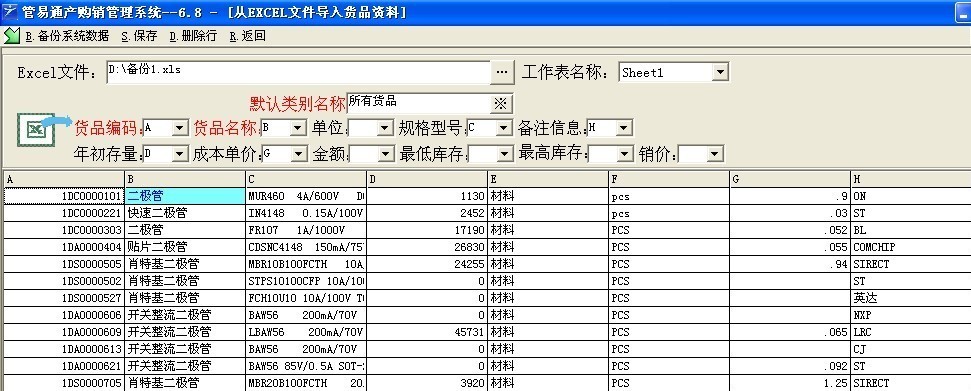Click the 英达 remark cell

coord(911,298)
